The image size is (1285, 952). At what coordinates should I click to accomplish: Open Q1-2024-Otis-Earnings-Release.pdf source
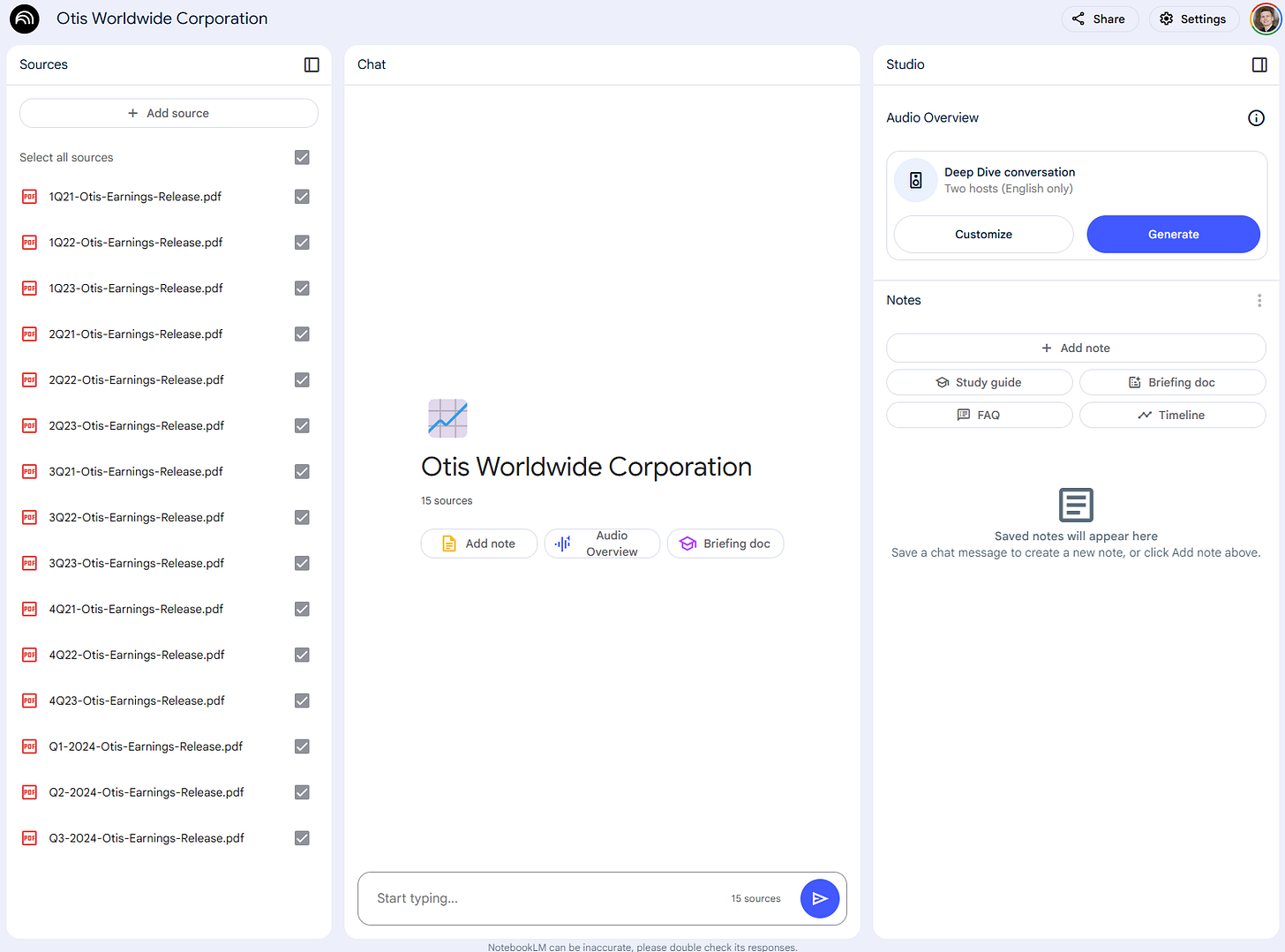tap(146, 747)
